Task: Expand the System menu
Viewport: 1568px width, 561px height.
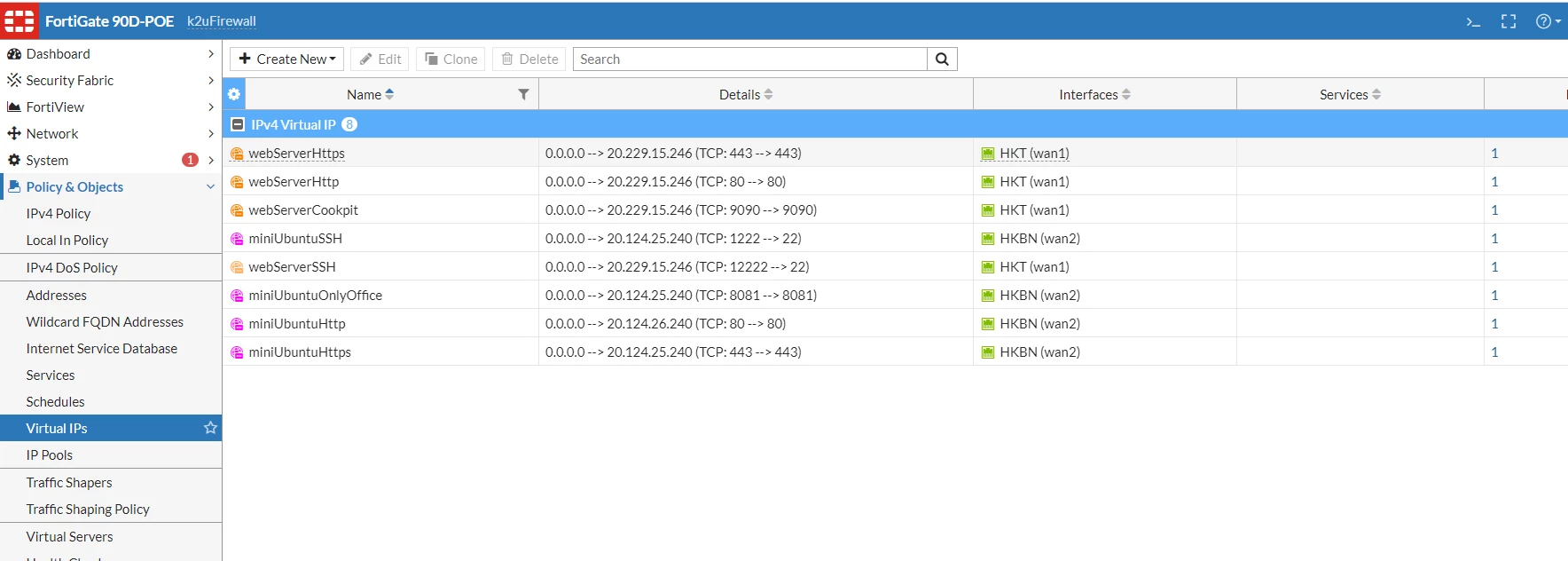Action: (111, 160)
